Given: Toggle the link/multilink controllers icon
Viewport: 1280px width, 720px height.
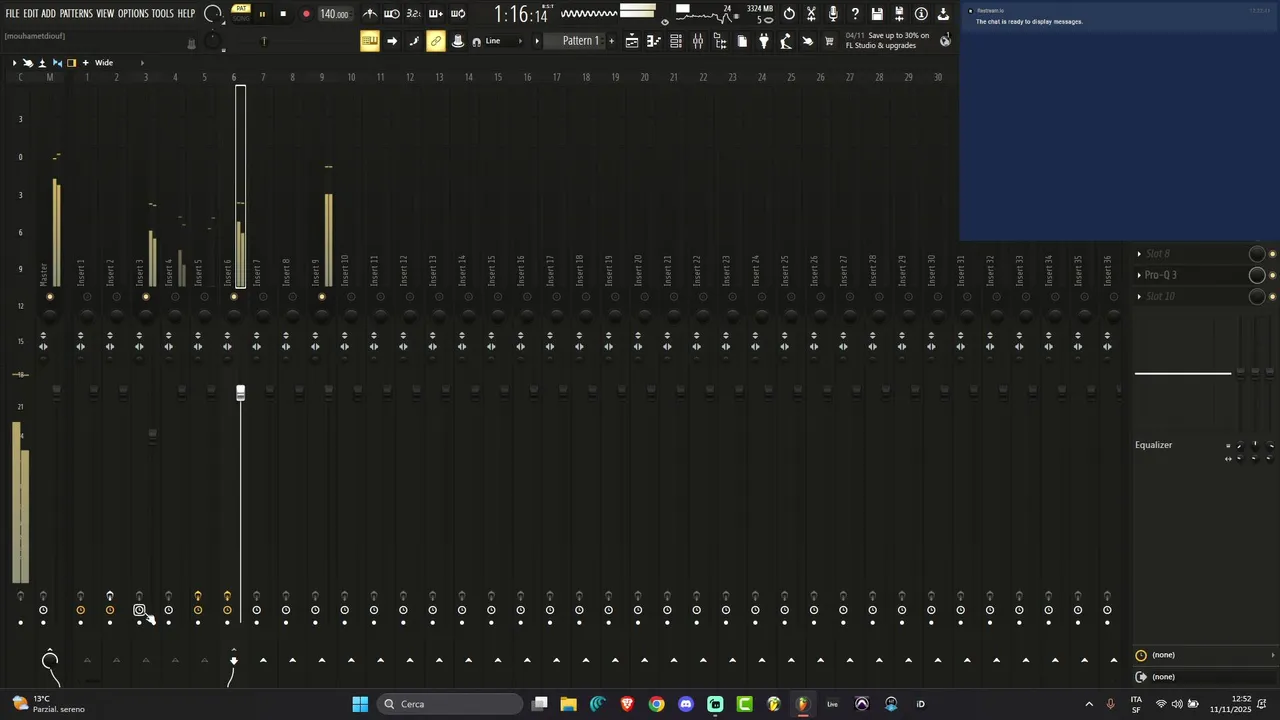Looking at the screenshot, I should 436,41.
